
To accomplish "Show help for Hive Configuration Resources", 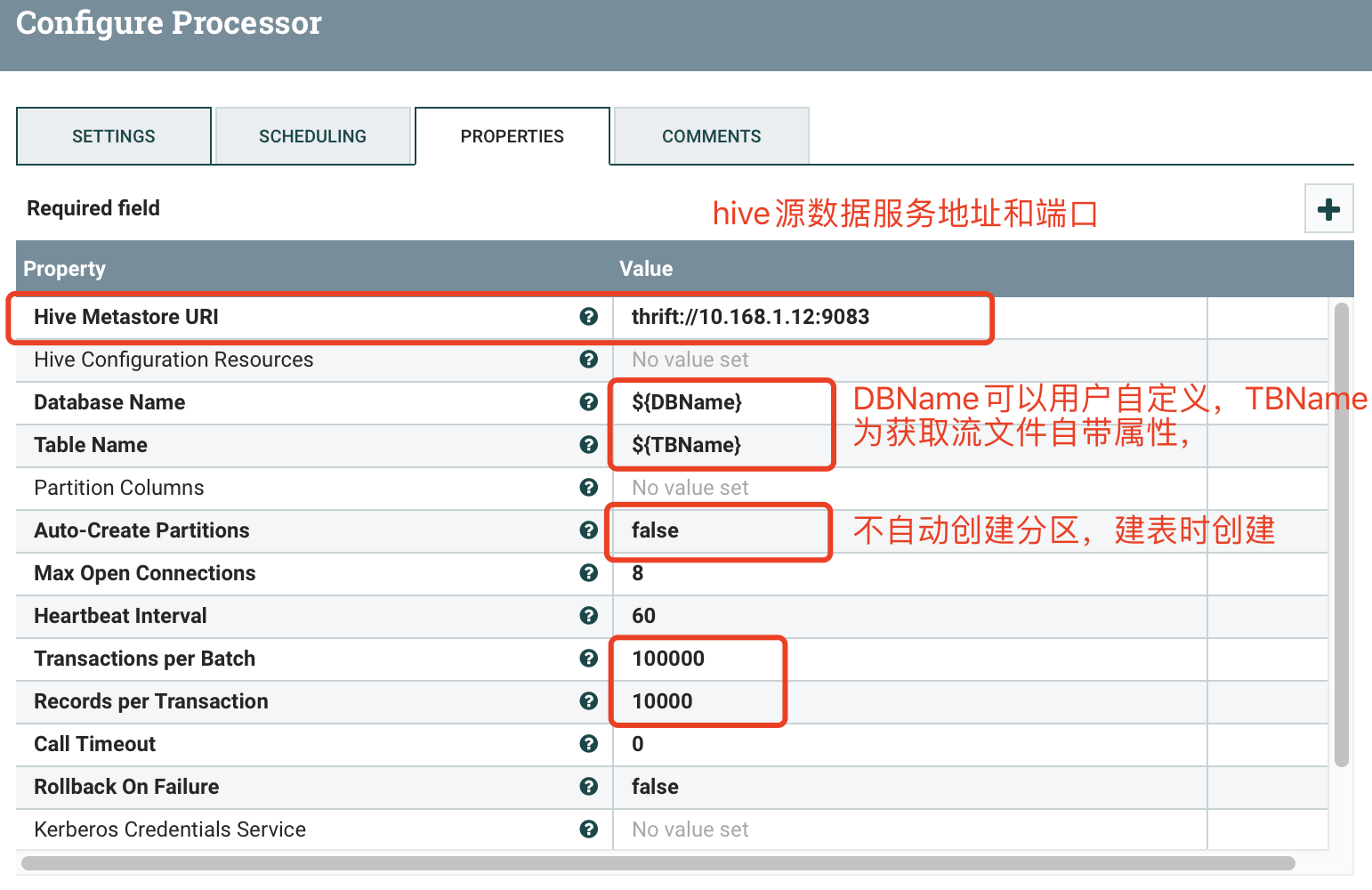I will coord(588,360).
